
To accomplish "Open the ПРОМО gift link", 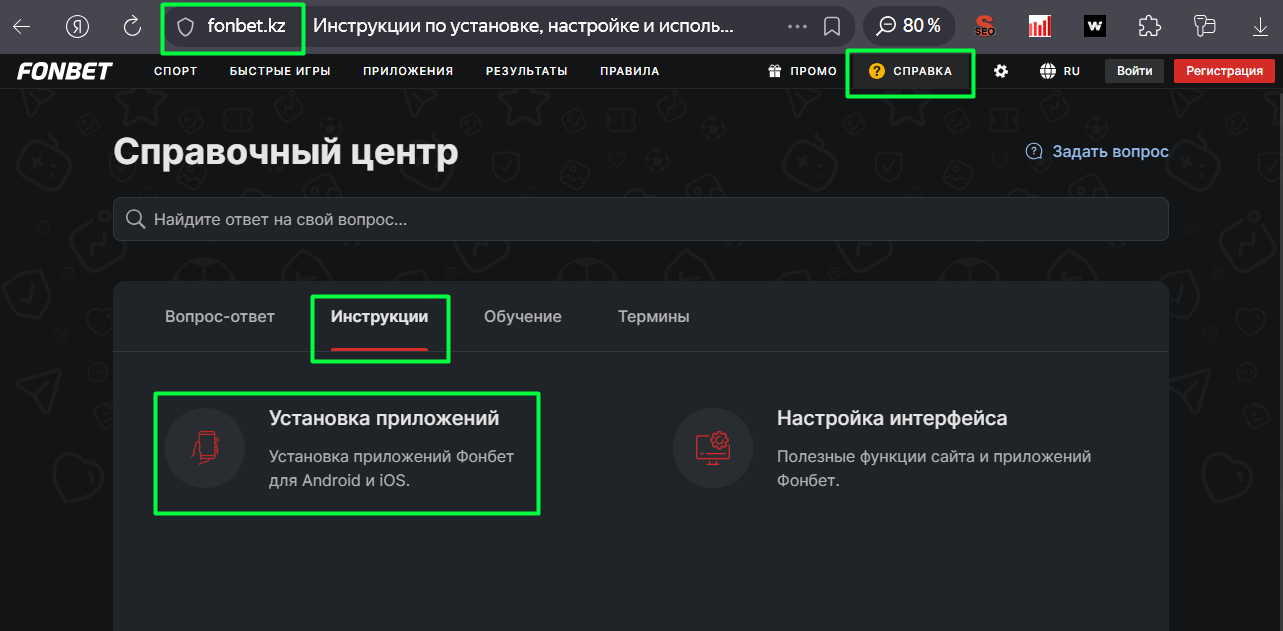I will tap(802, 71).
